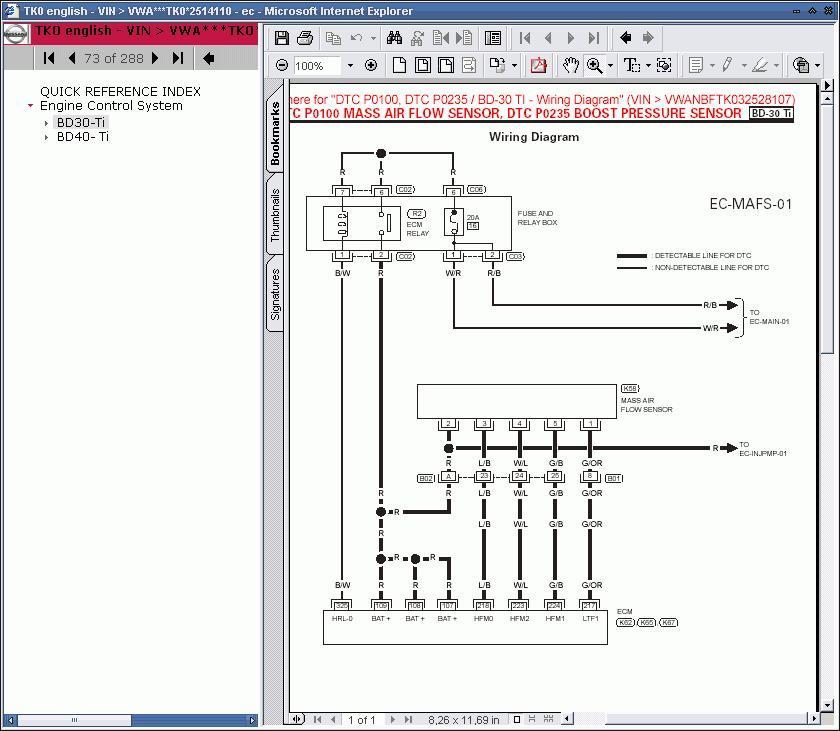Open the binoculars Find tool
The width and height of the screenshot is (840, 731).
coord(394,38)
